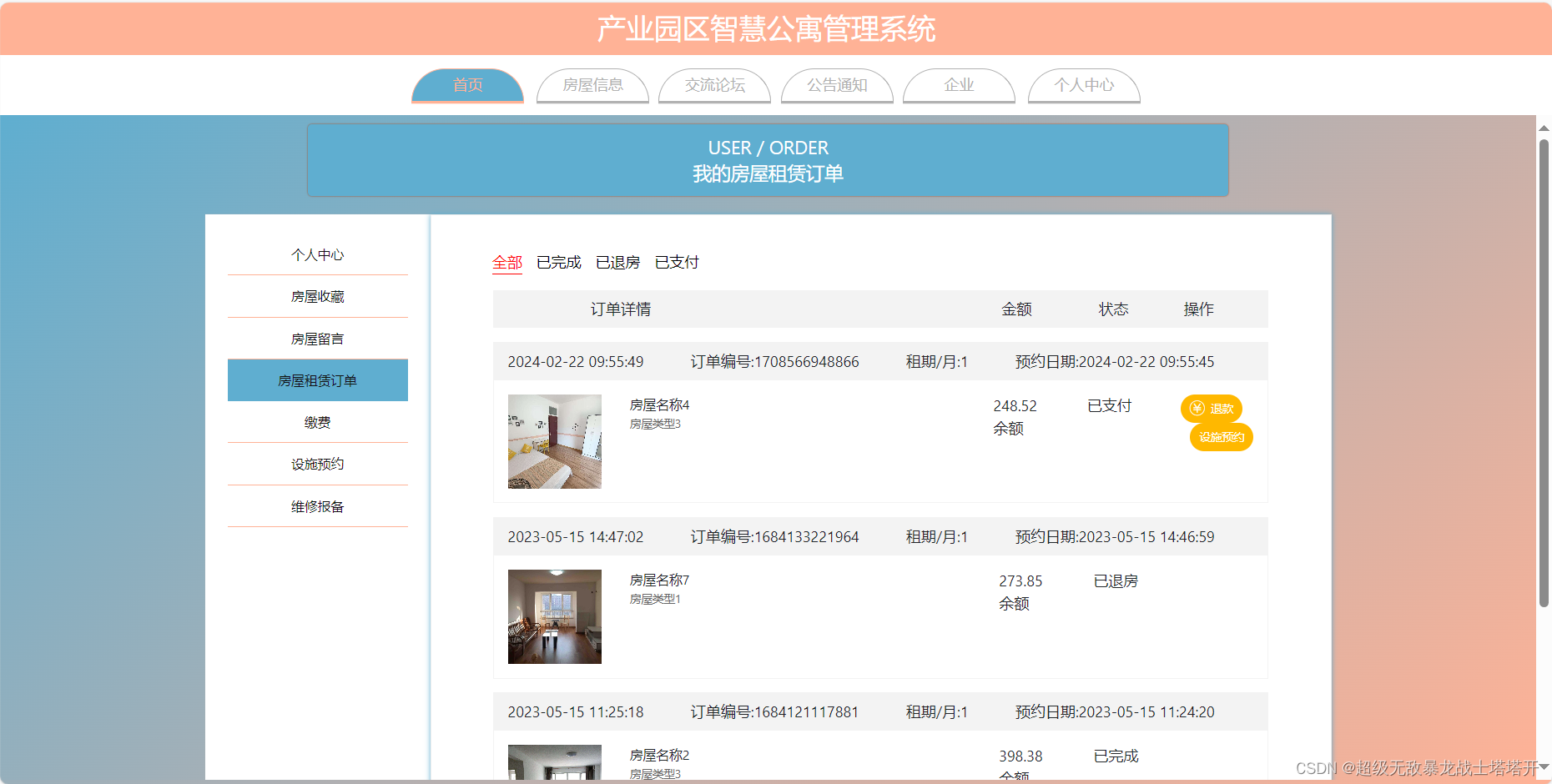
Task: Click the page scrollbar thumb
Action: (1544, 373)
